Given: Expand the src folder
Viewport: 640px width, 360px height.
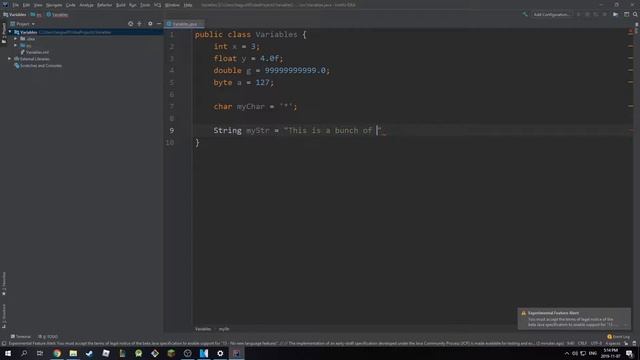Looking at the screenshot, I should tap(16, 45).
